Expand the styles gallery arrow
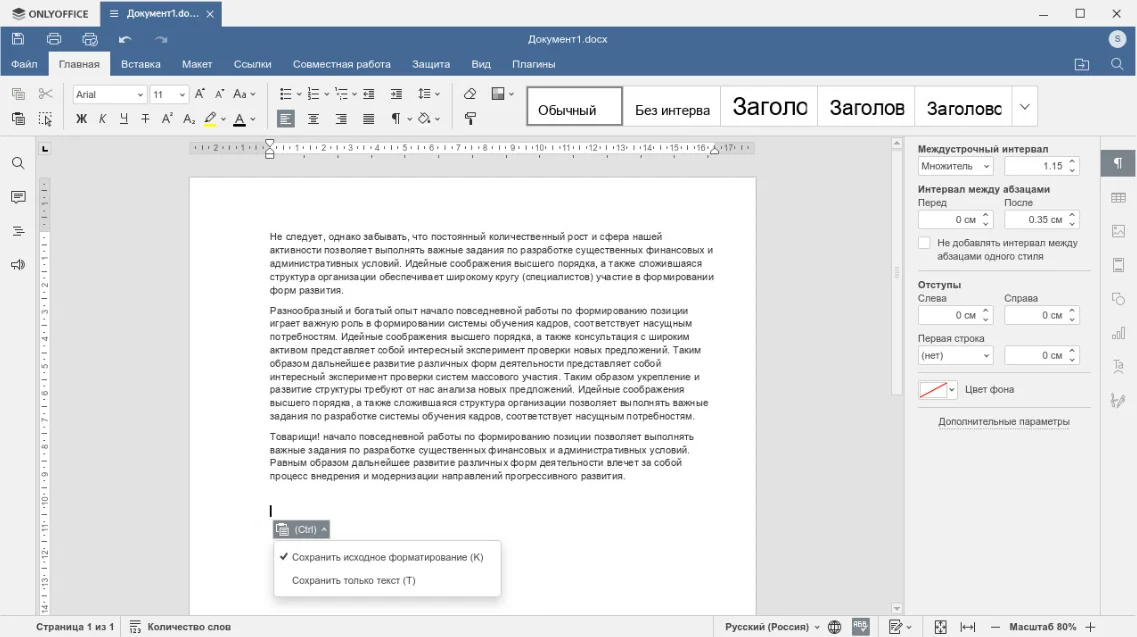This screenshot has width=1137, height=637. coord(1024,106)
